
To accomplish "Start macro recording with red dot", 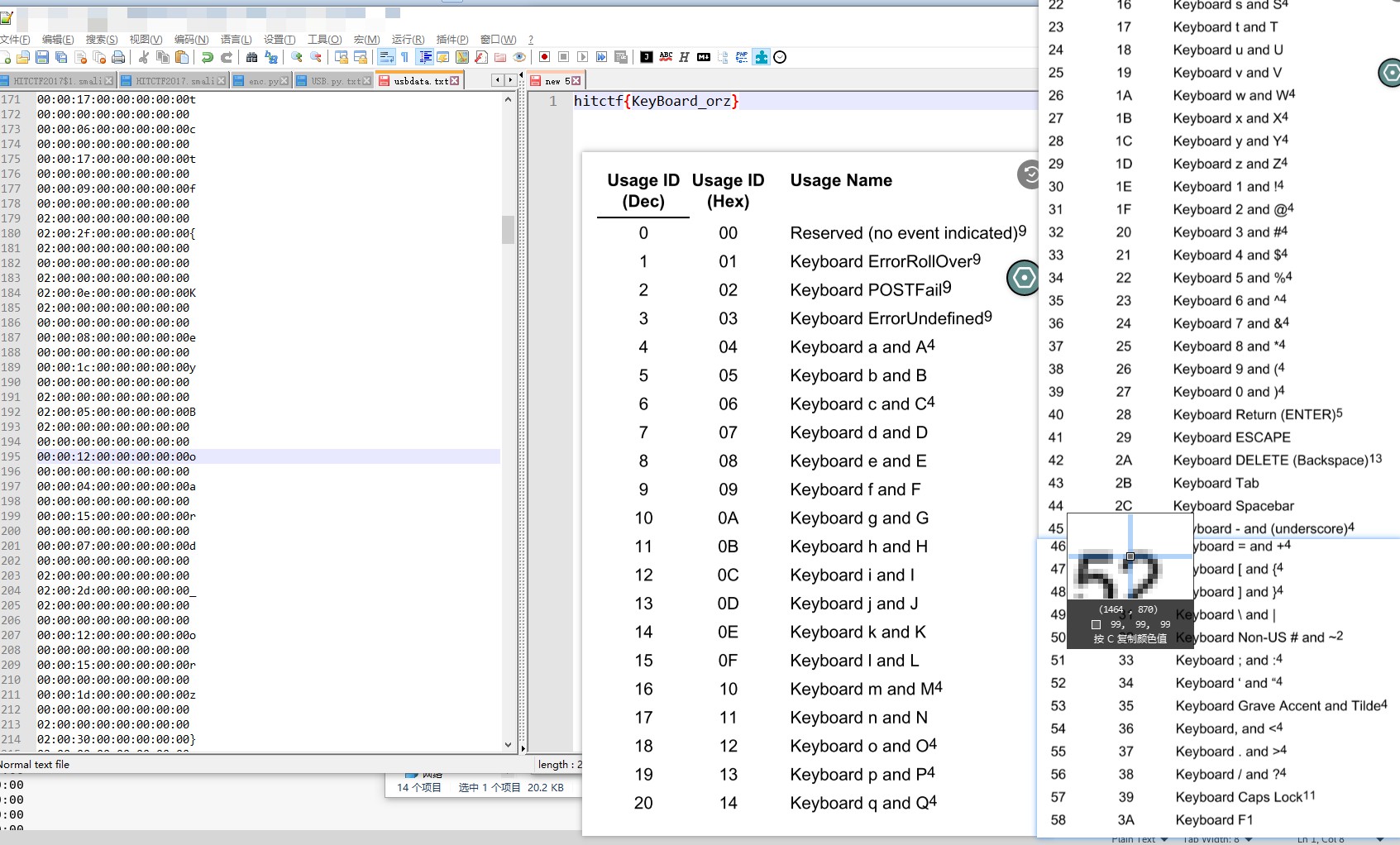I will [x=544, y=57].
